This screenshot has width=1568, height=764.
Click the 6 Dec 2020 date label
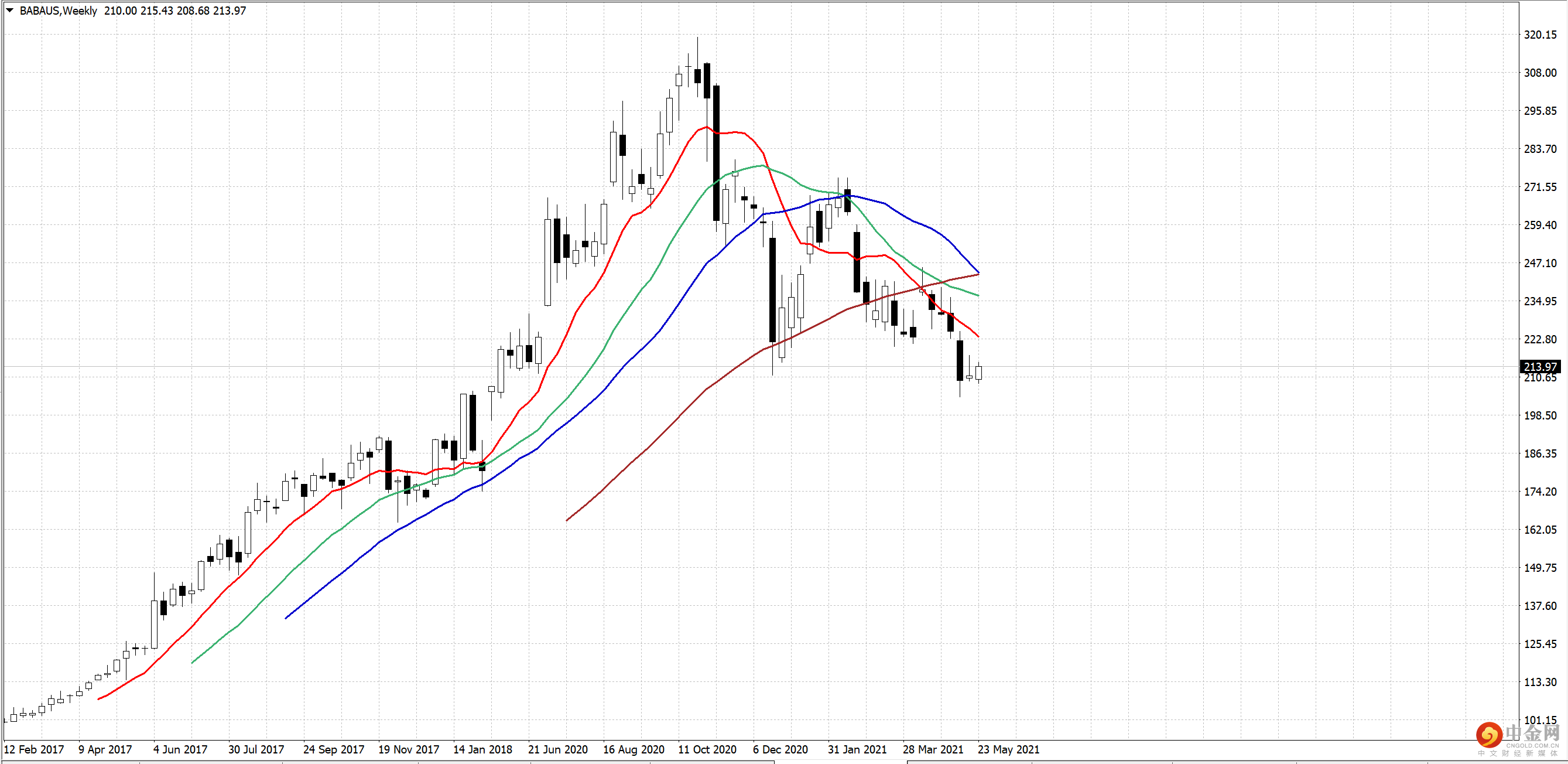[x=780, y=749]
